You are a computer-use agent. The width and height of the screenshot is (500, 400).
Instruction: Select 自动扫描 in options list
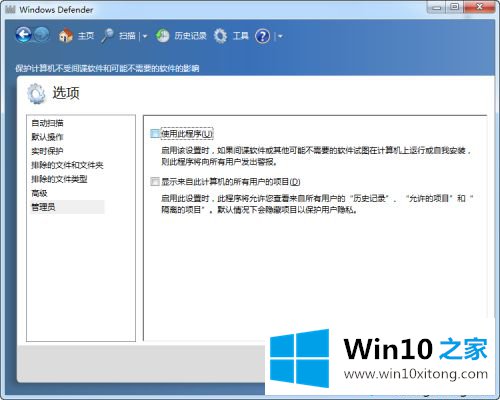[47, 123]
